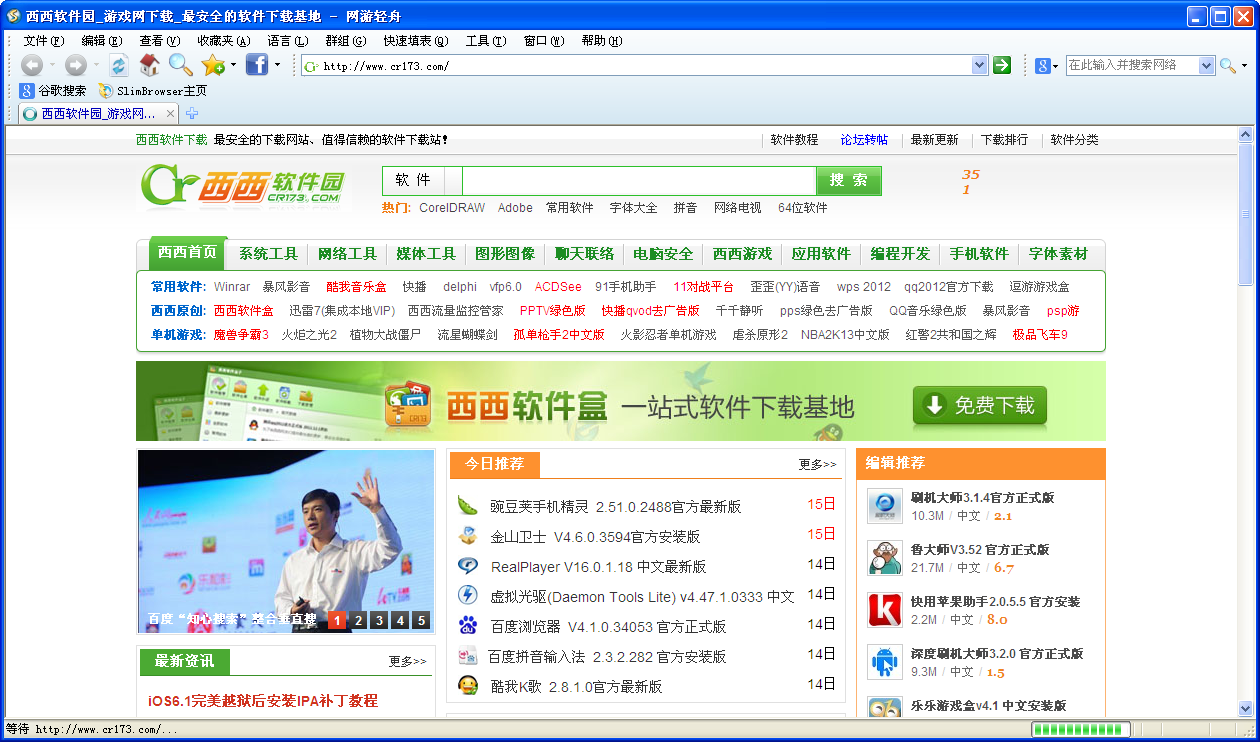Image resolution: width=1260 pixels, height=742 pixels.
Task: Open the SlimBrowser主页 bookmark
Action: point(153,91)
